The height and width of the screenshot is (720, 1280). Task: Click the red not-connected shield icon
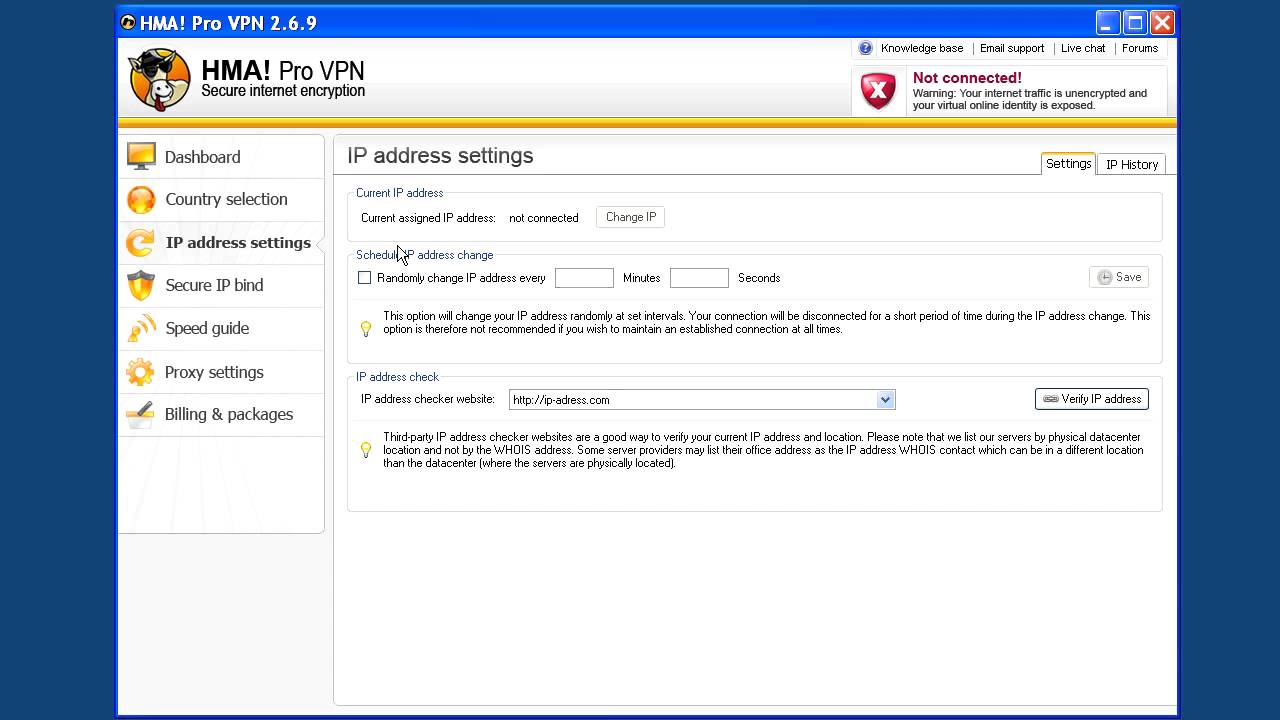coord(878,91)
